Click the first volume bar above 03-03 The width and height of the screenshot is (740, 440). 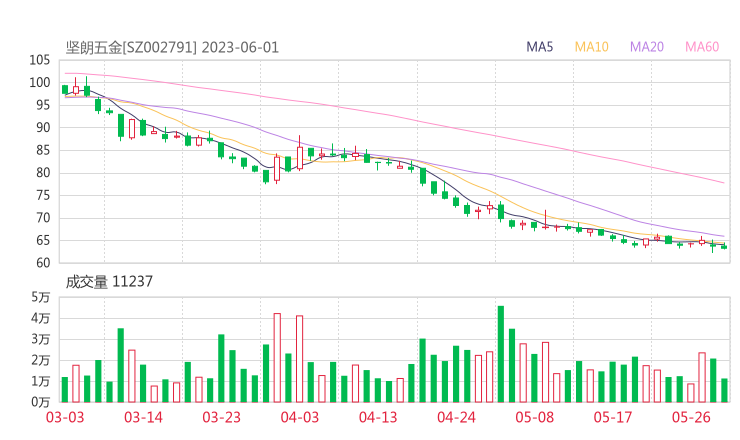pyautogui.click(x=65, y=389)
